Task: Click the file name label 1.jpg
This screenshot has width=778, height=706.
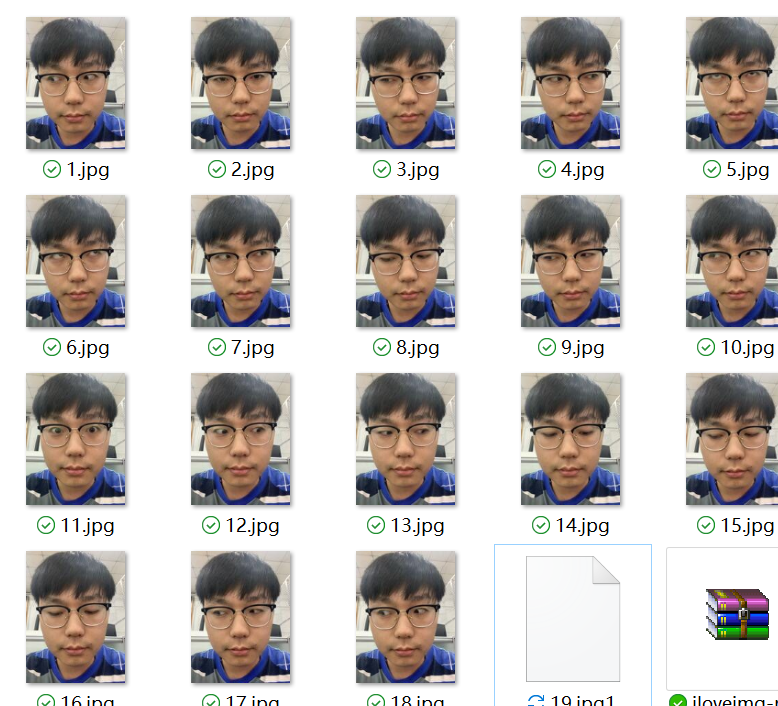Action: coord(88,170)
